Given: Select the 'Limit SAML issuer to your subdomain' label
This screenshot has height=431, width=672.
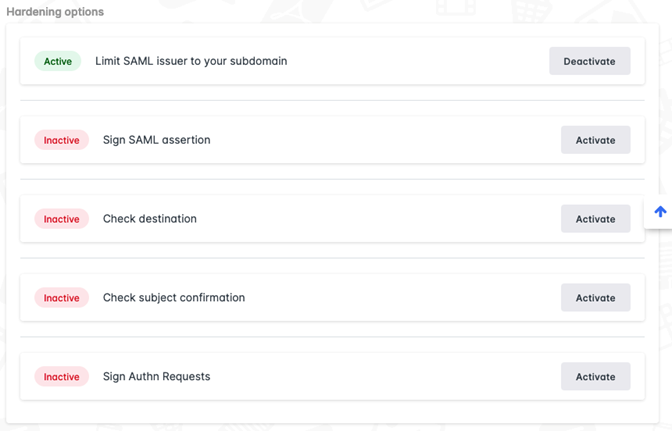Looking at the screenshot, I should pyautogui.click(x=191, y=61).
